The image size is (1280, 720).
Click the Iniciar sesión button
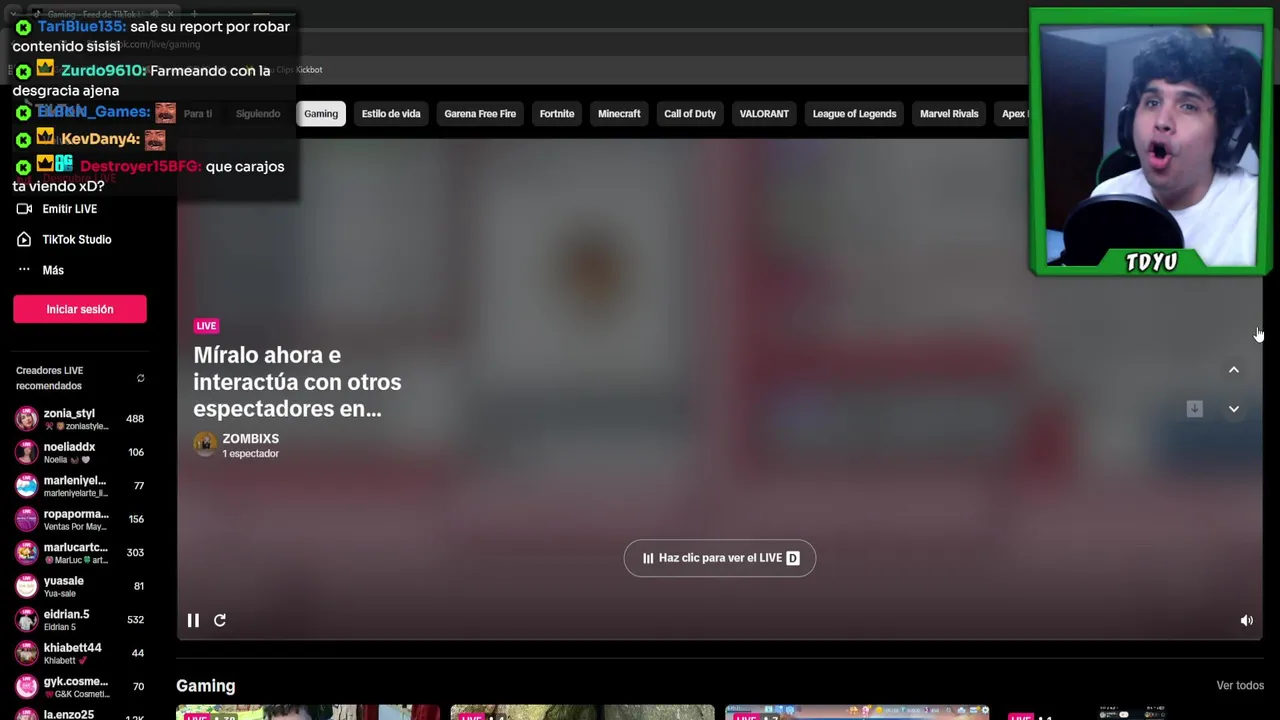(80, 309)
